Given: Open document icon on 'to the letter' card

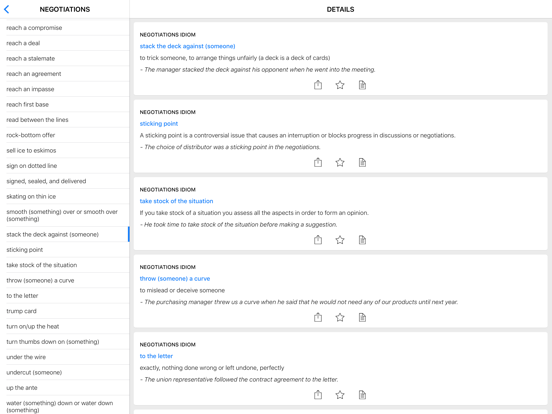Looking at the screenshot, I should (362, 395).
